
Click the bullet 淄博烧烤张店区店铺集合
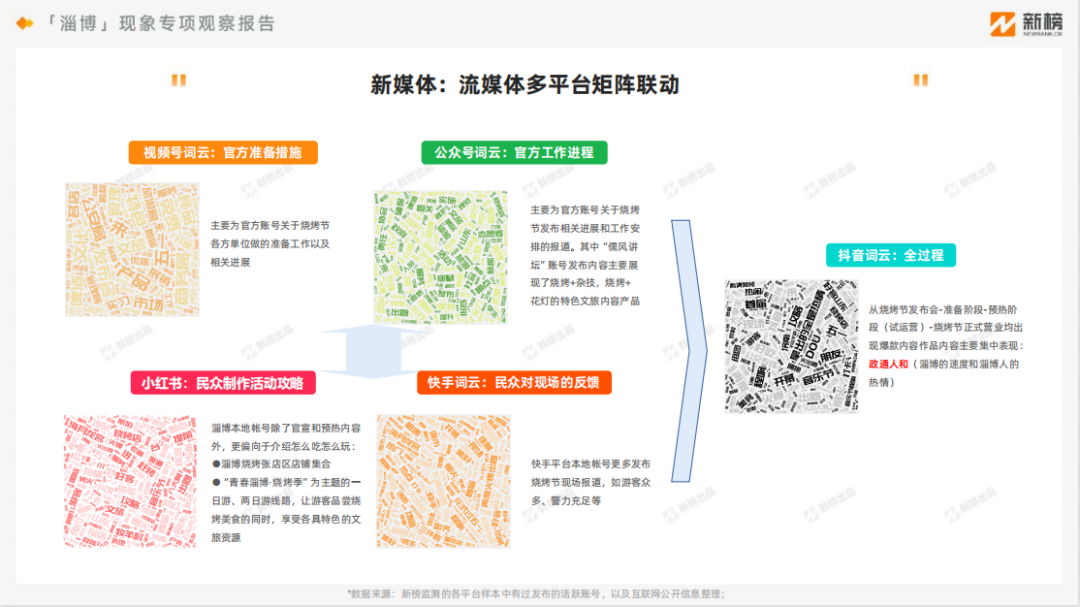pos(271,464)
